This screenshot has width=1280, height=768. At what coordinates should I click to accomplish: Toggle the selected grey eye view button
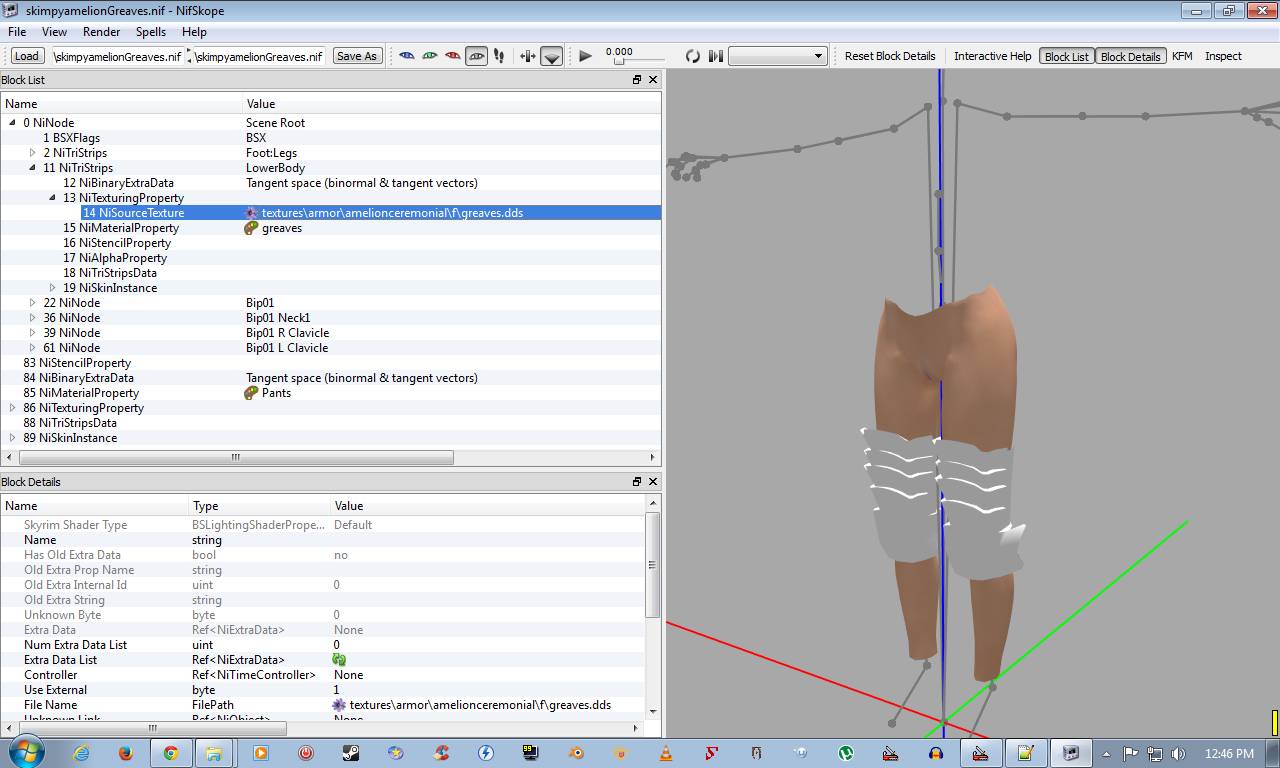point(476,56)
